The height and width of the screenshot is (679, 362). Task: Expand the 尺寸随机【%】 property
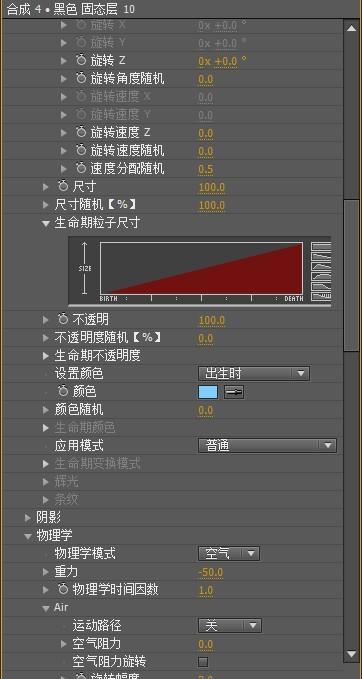46,204
